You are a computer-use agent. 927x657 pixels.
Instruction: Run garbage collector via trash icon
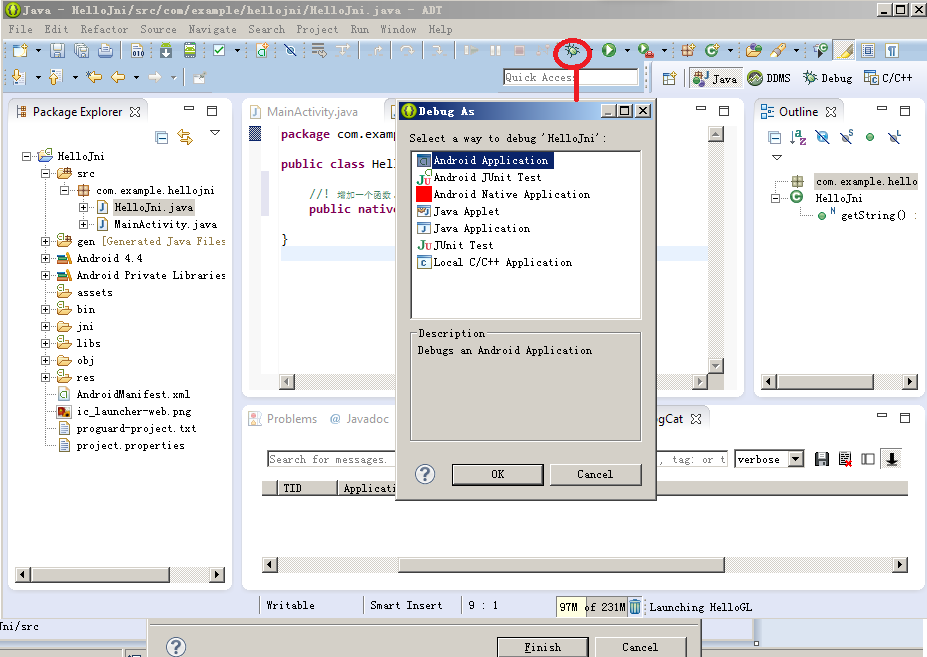click(635, 605)
